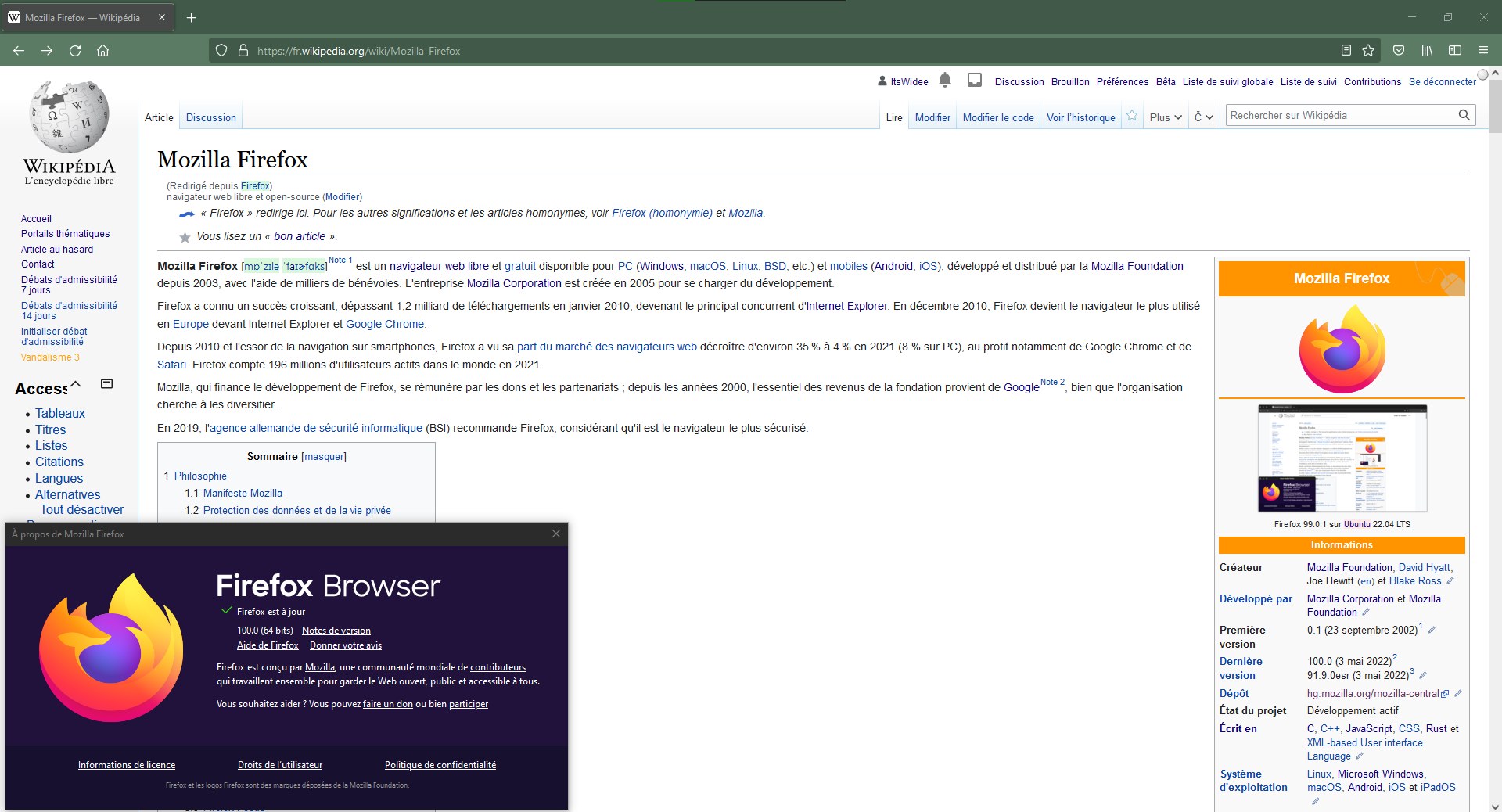Viewport: 1502px width, 812px height.
Task: Select the Modifier tab
Action: point(932,117)
